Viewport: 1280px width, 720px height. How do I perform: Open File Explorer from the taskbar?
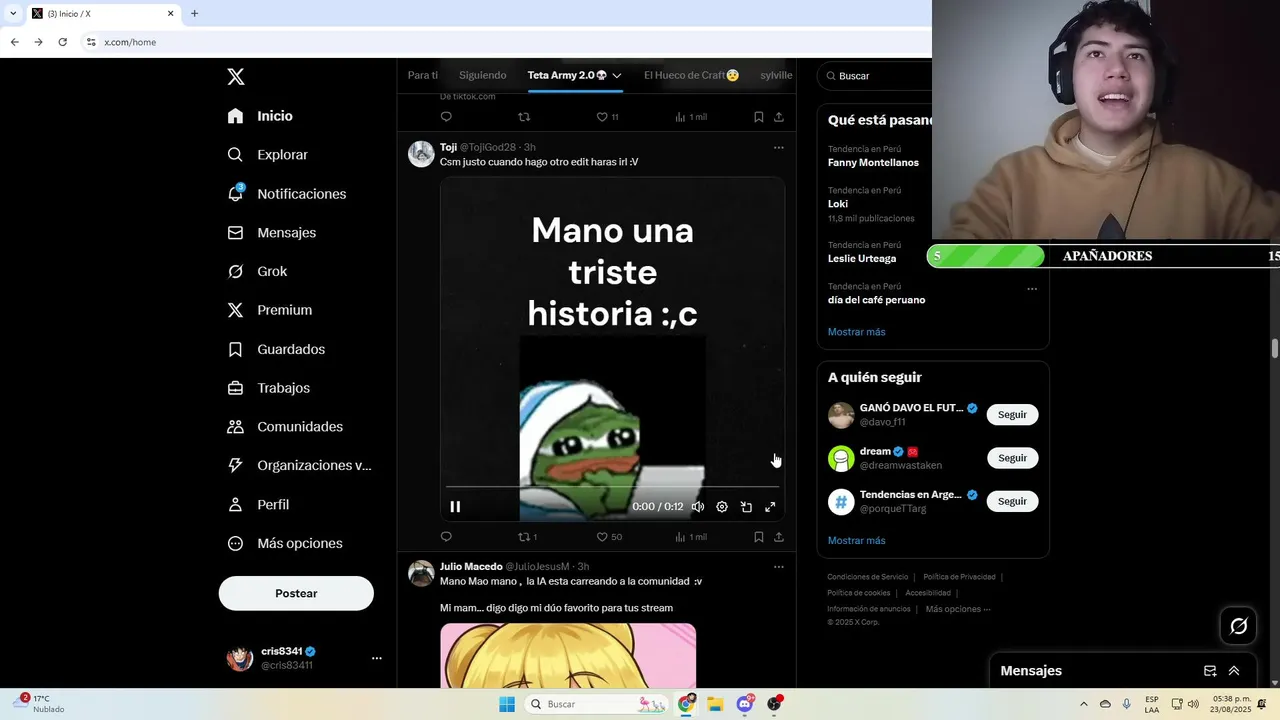715,704
